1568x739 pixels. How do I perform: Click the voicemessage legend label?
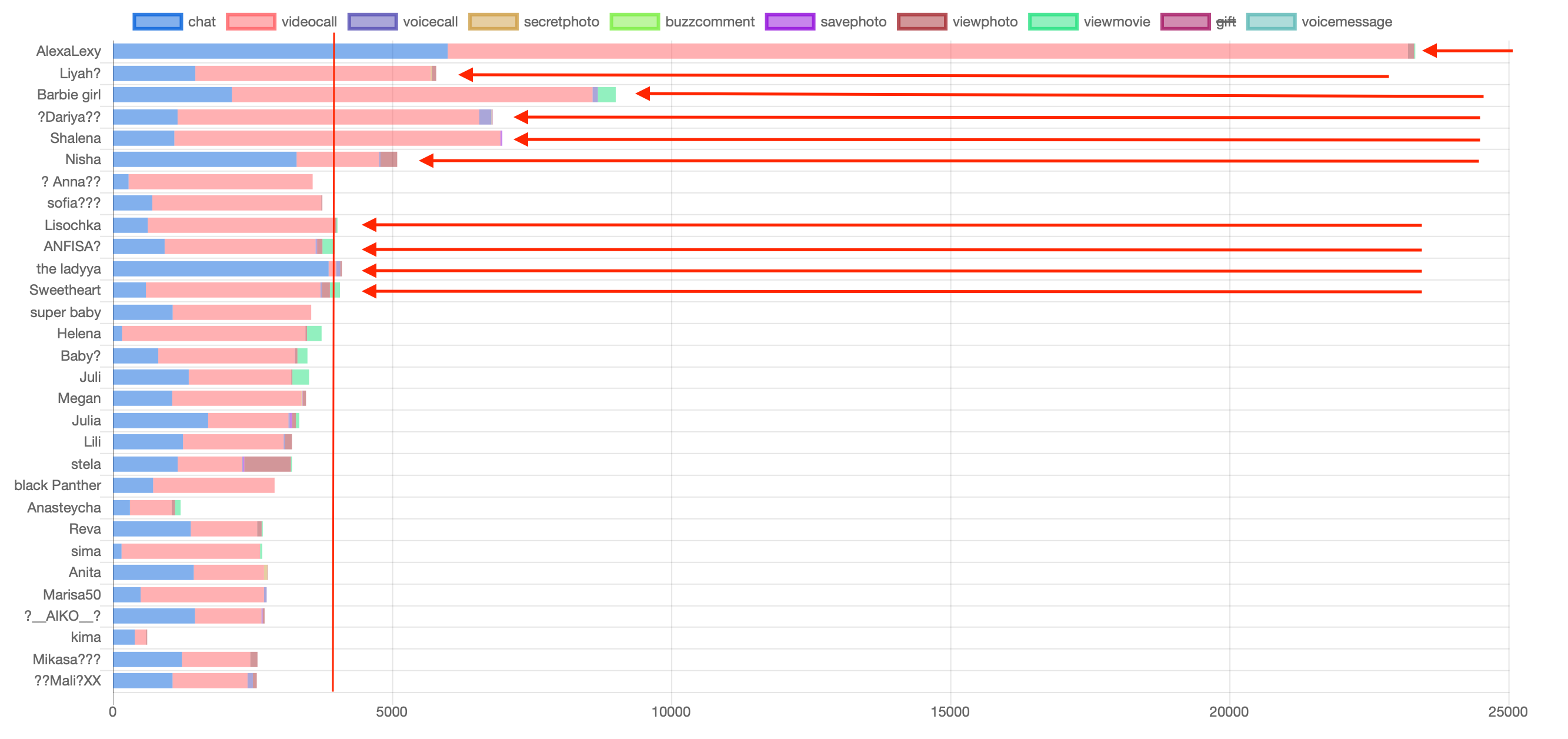click(1346, 22)
